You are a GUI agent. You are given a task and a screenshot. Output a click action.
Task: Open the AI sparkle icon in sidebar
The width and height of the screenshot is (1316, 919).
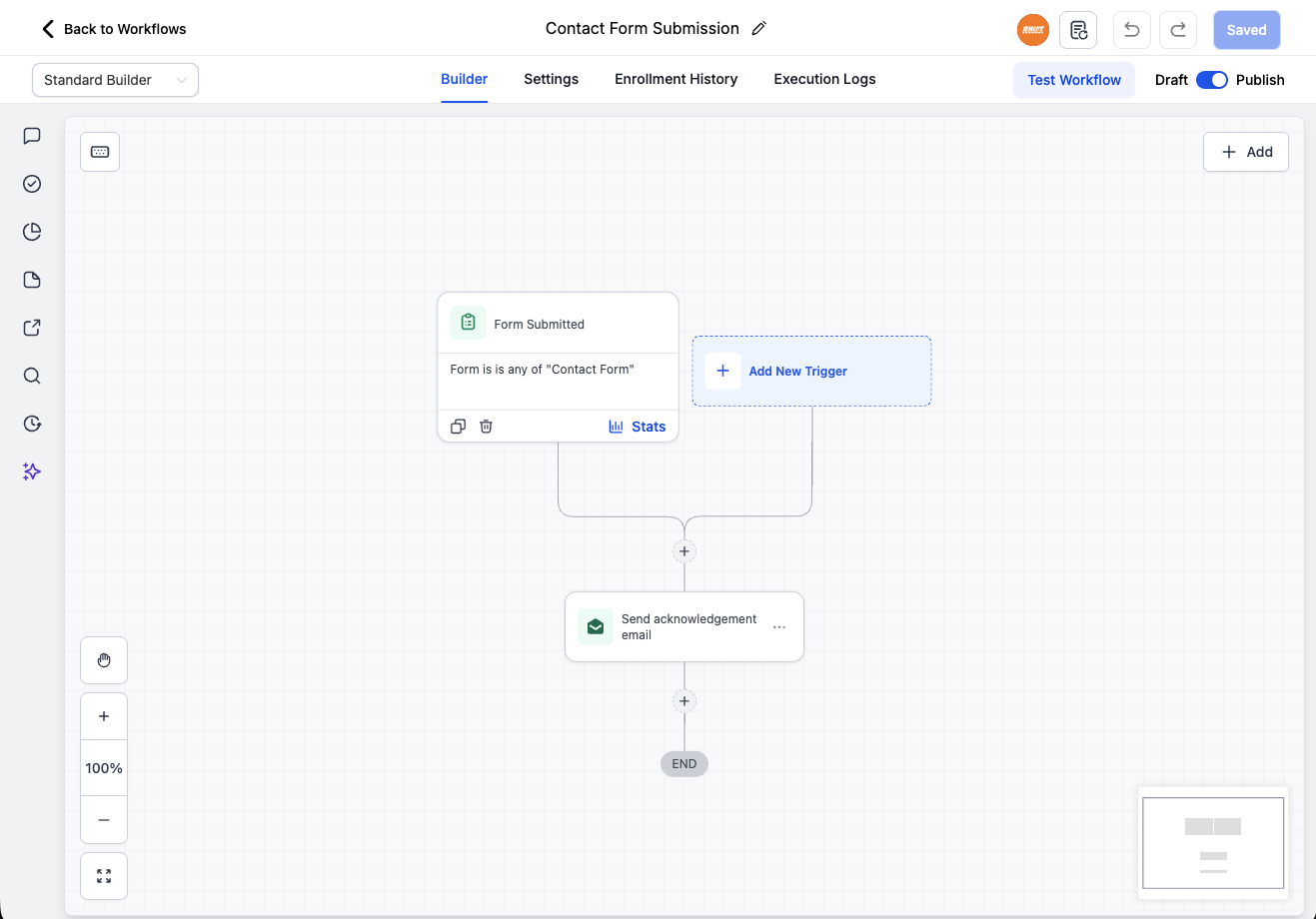click(x=32, y=471)
